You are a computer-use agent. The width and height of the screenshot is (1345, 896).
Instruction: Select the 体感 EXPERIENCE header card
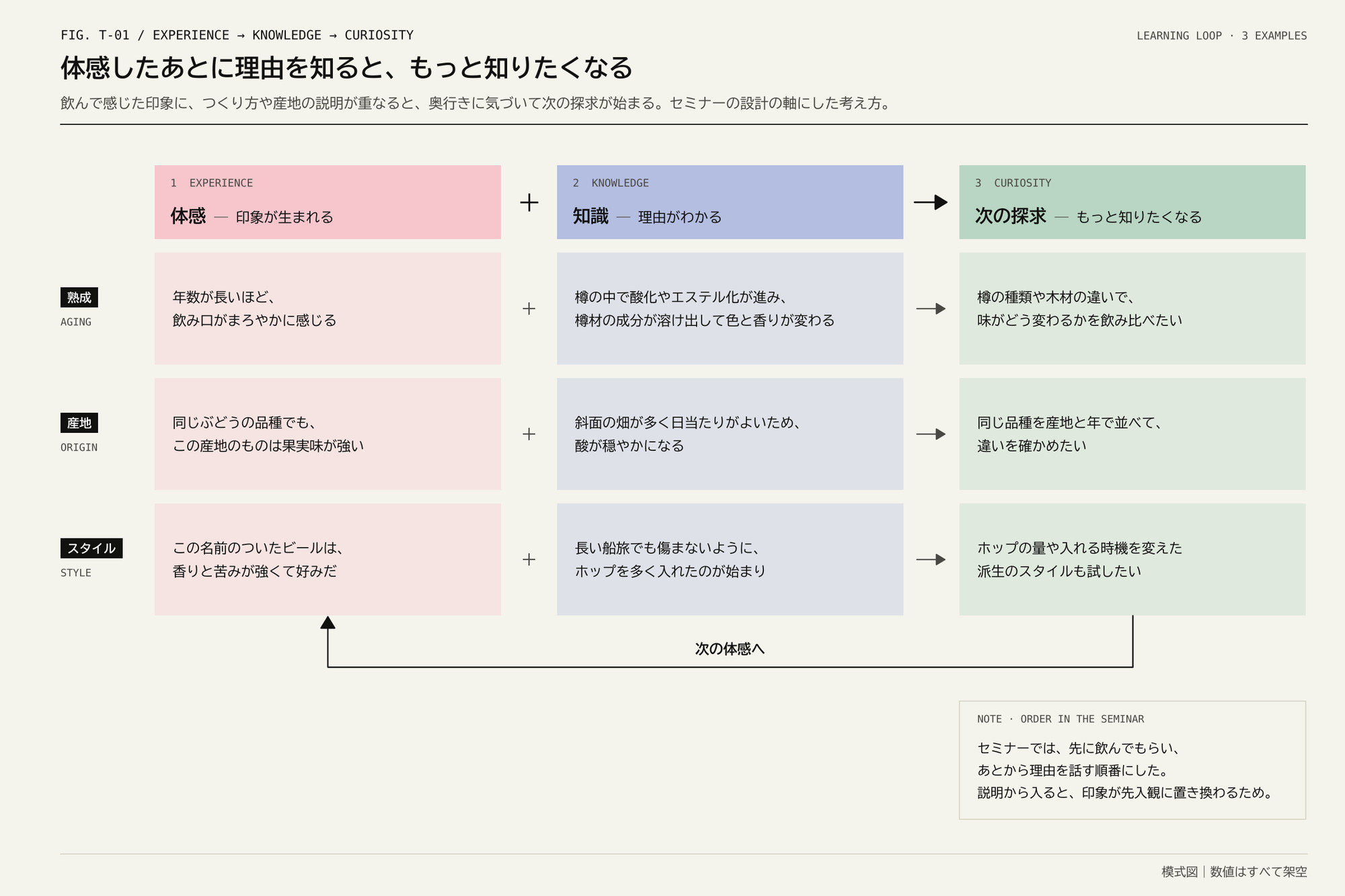pyautogui.click(x=328, y=202)
